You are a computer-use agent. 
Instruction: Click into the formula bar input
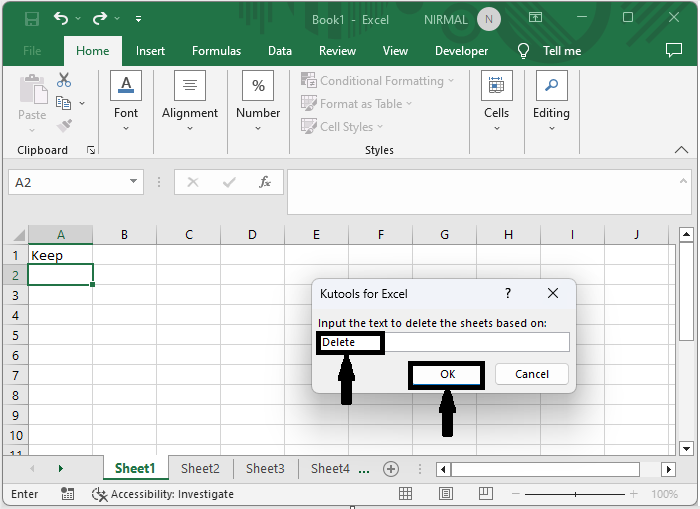482,192
